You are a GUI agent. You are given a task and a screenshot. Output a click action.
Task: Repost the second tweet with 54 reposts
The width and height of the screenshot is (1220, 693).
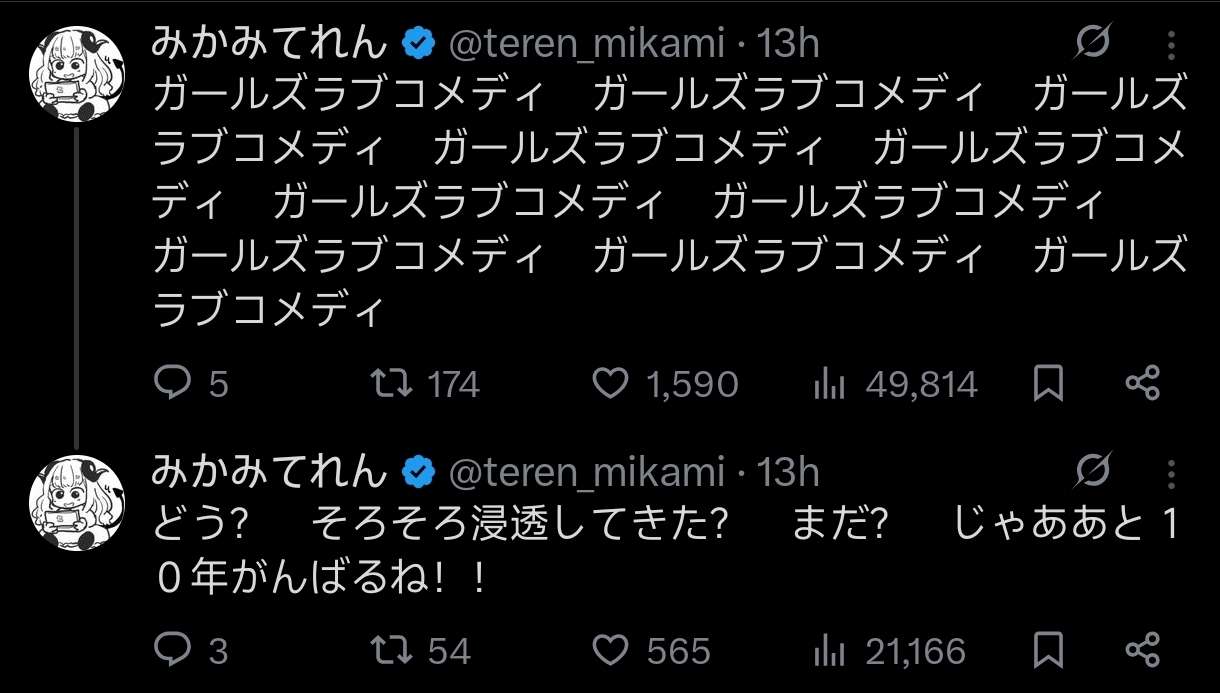(421, 652)
